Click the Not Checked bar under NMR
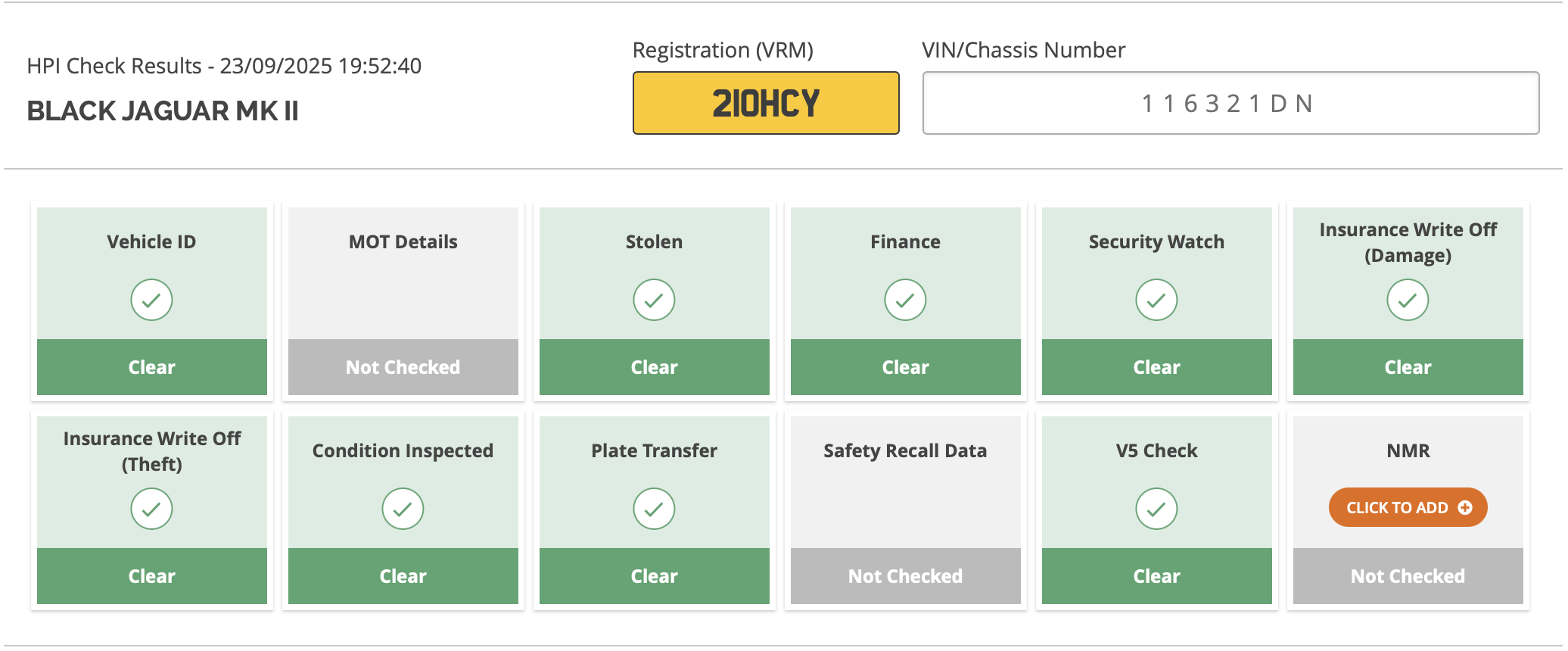Viewport: 1568px width, 651px height. pos(1408,576)
